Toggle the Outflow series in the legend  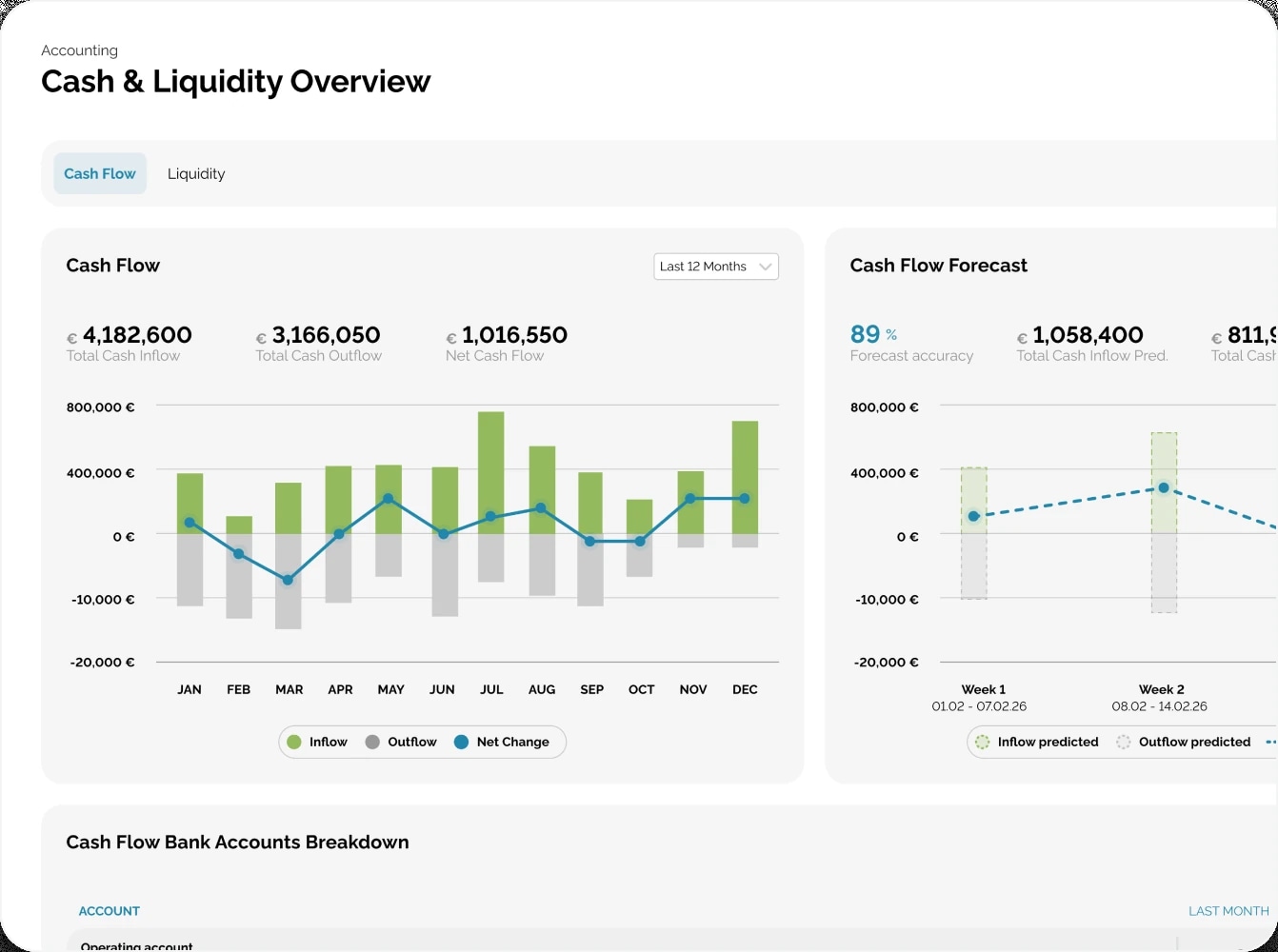pos(401,742)
